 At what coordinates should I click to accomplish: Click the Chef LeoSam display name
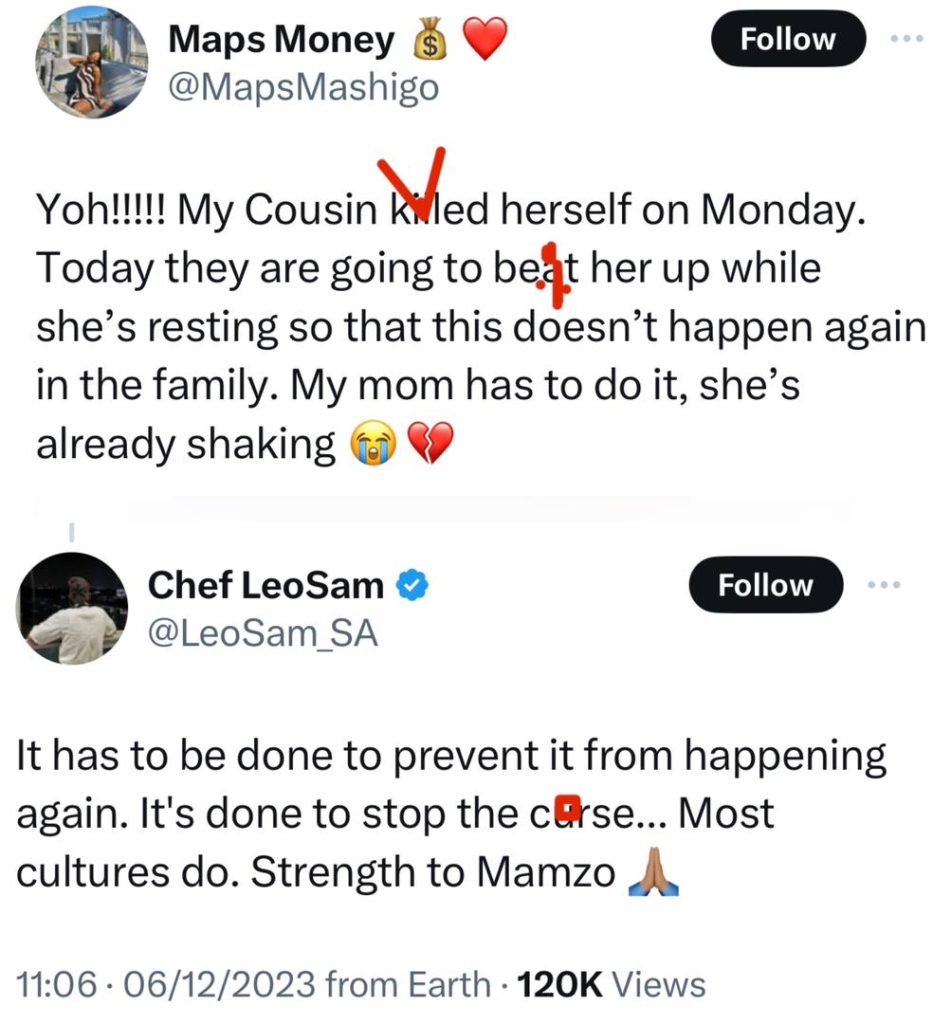tap(265, 585)
